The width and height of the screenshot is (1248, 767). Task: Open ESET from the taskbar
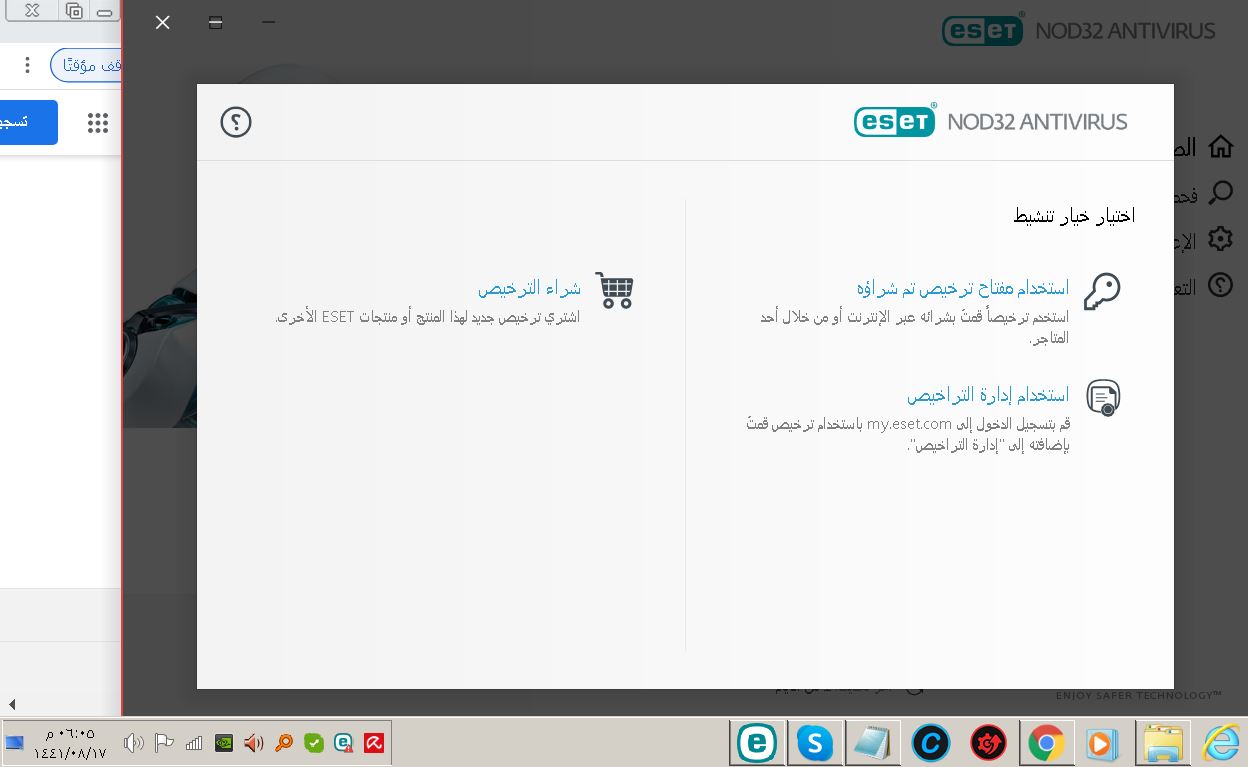pyautogui.click(x=758, y=743)
